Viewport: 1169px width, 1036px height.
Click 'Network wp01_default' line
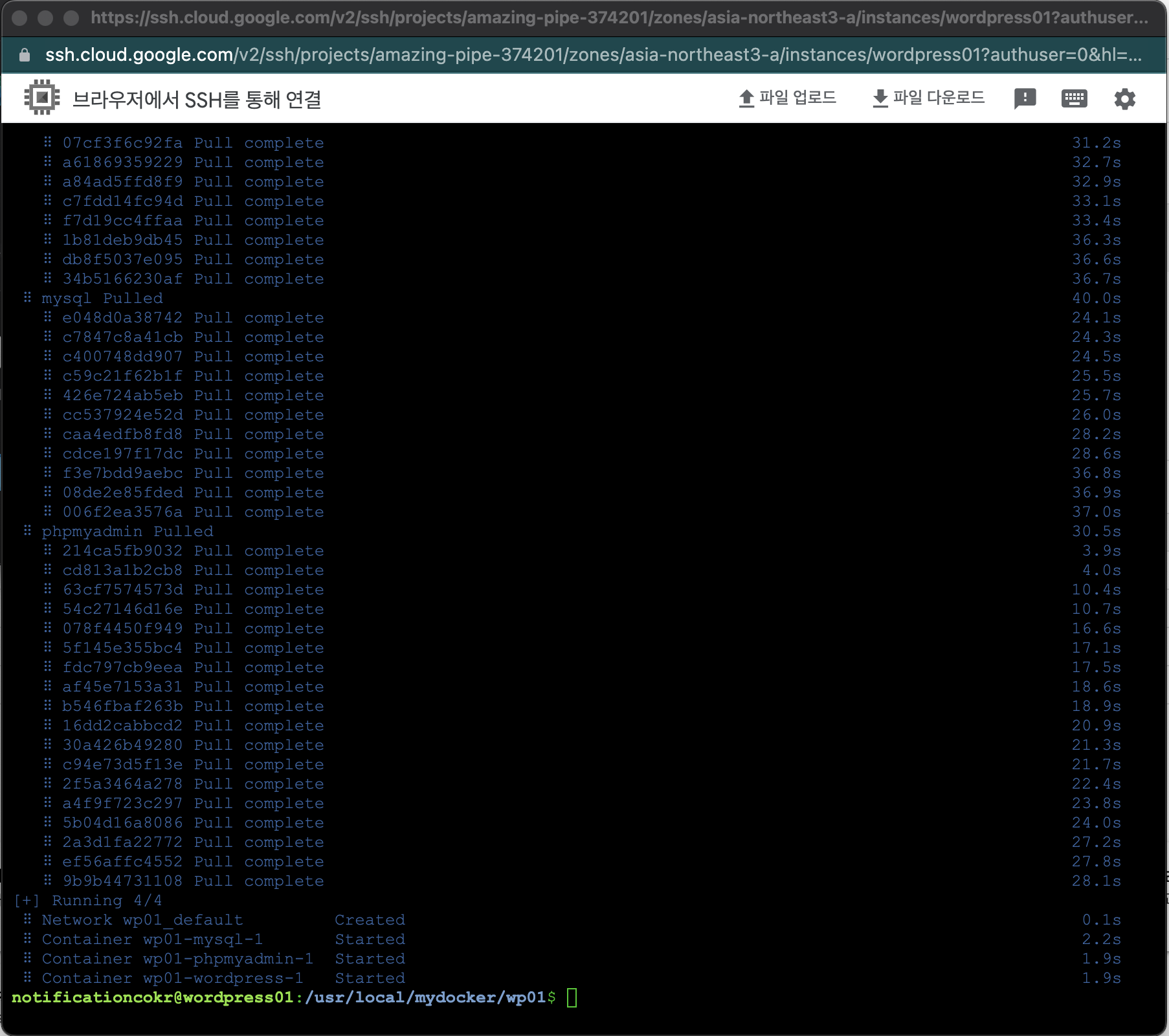click(x=142, y=920)
